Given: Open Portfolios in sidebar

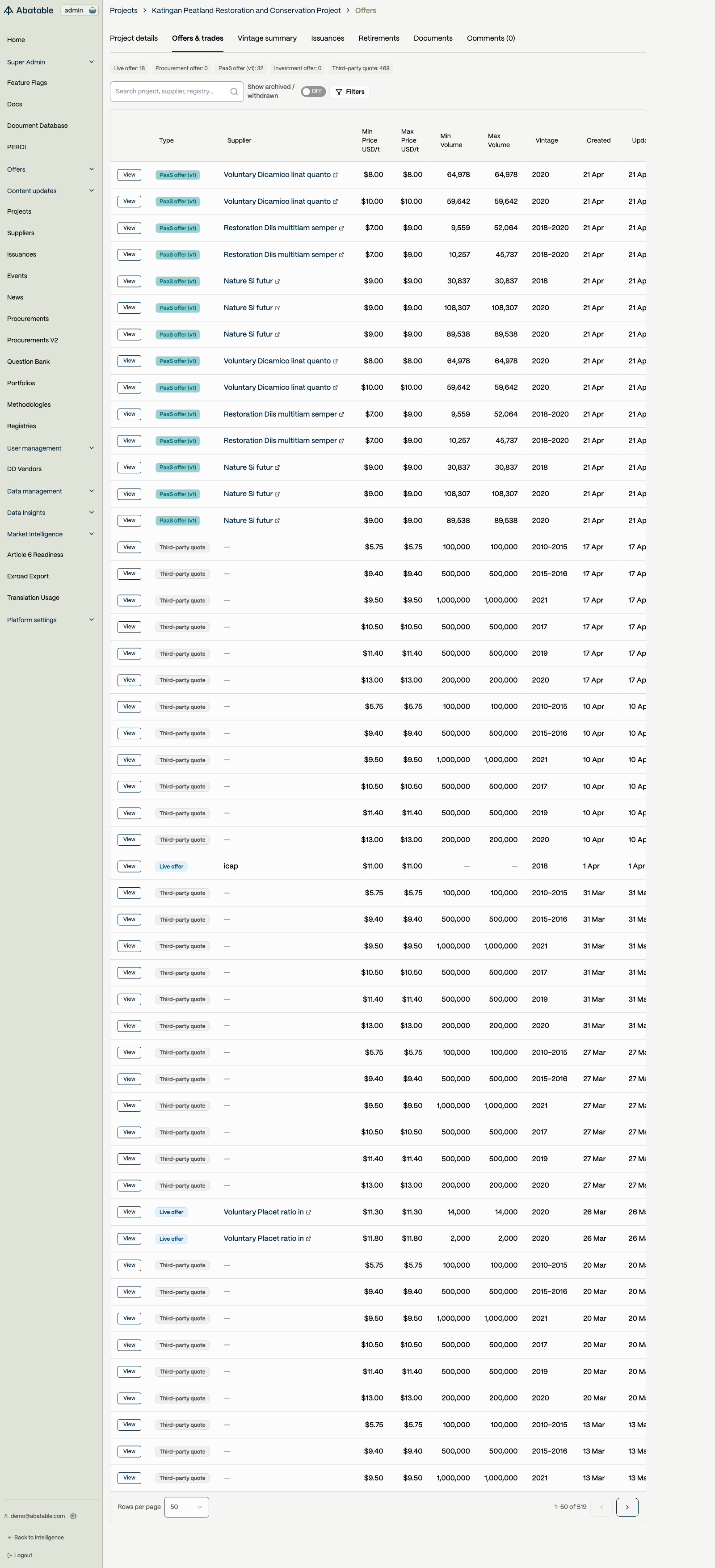Looking at the screenshot, I should (21, 384).
